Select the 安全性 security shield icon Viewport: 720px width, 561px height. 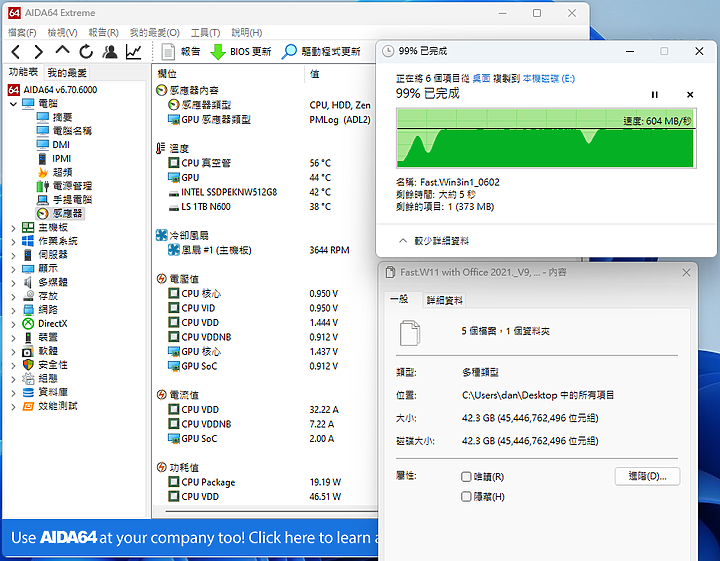point(28,365)
